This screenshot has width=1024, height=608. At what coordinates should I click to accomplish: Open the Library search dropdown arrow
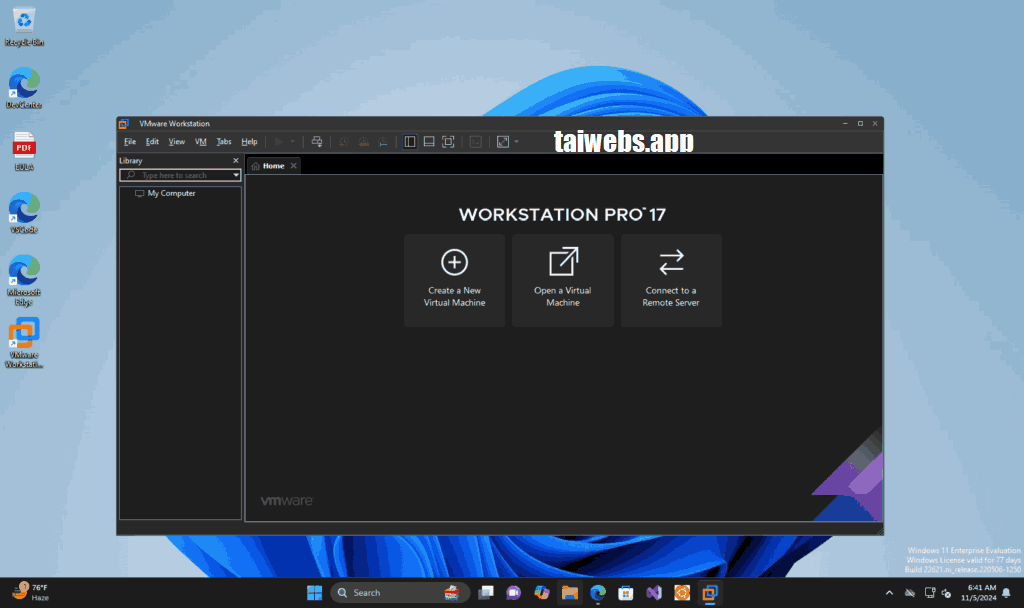[236, 175]
